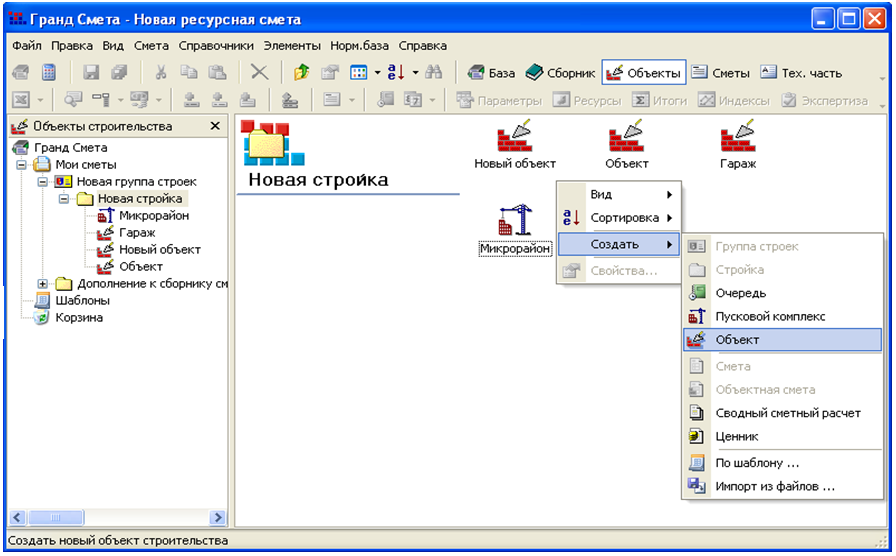Open the Справочники menu
Image resolution: width=896 pixels, height=556 pixels.
pos(216,46)
